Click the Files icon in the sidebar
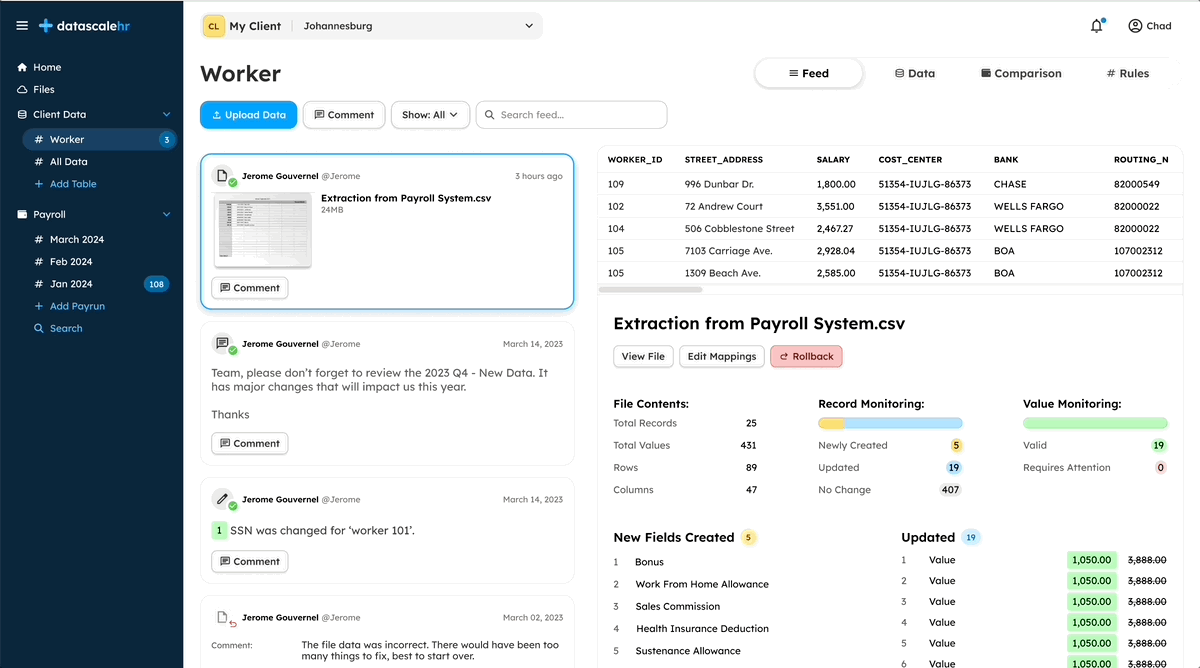Image resolution: width=1200 pixels, height=668 pixels. [x=20, y=90]
